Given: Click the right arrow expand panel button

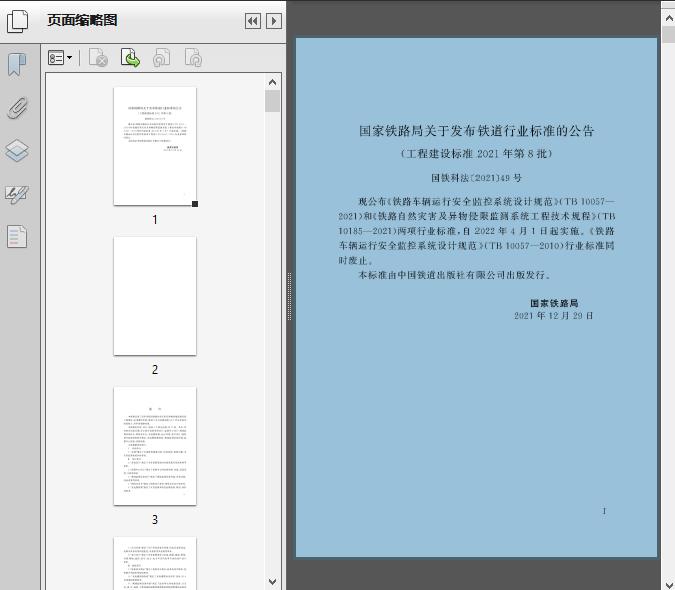Looking at the screenshot, I should (274, 21).
